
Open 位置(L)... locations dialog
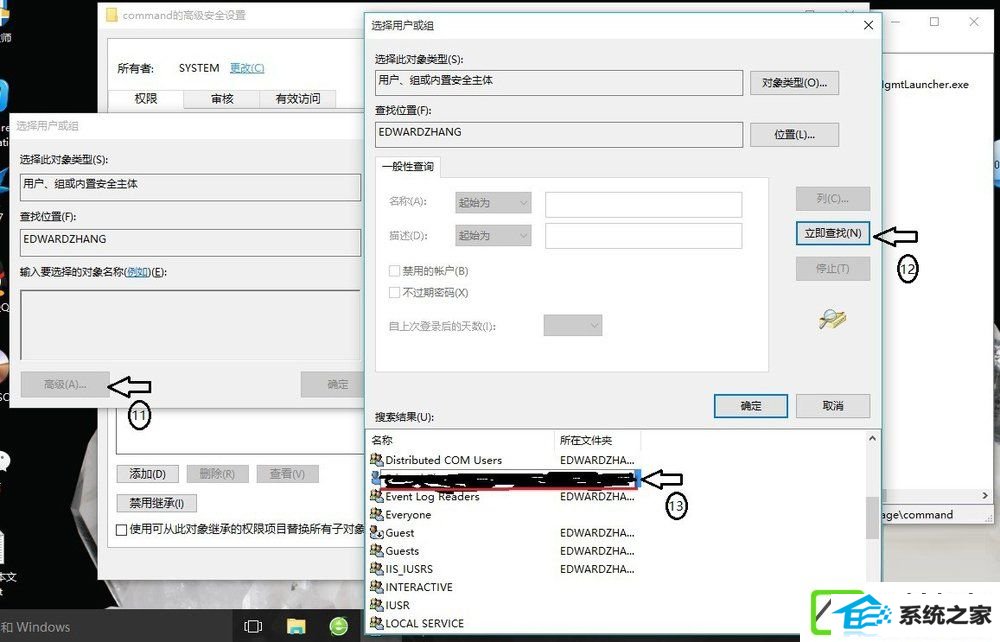(794, 135)
